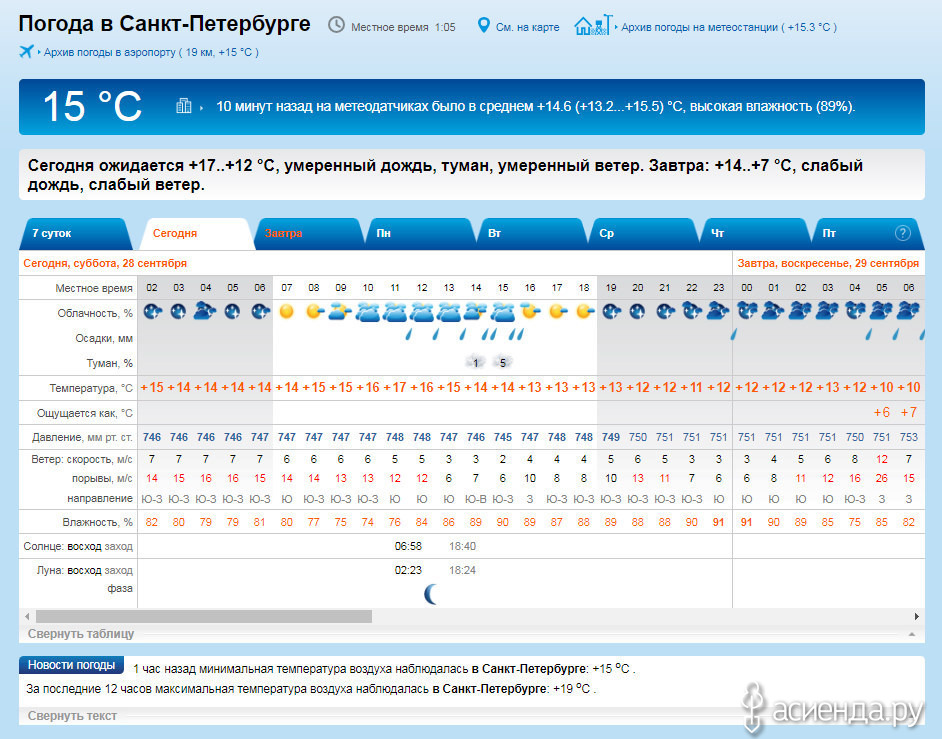
Task: Click the night cloudiness icon at hour 20
Action: click(x=637, y=311)
